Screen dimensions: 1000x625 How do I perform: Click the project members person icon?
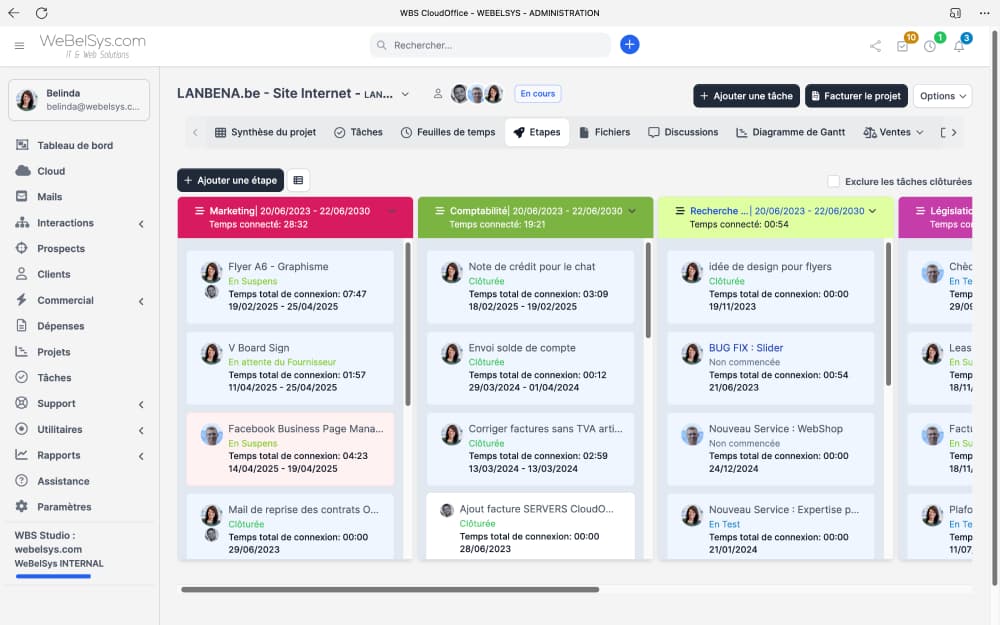pyautogui.click(x=437, y=94)
